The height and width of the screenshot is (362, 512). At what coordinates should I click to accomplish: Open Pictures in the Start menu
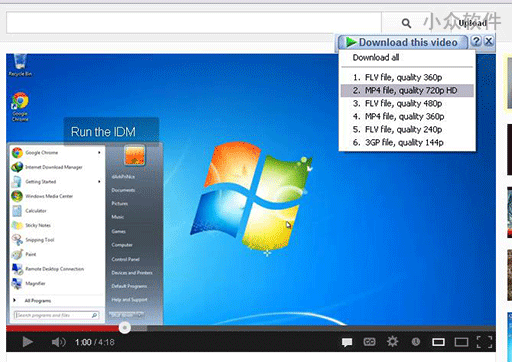[x=120, y=203]
